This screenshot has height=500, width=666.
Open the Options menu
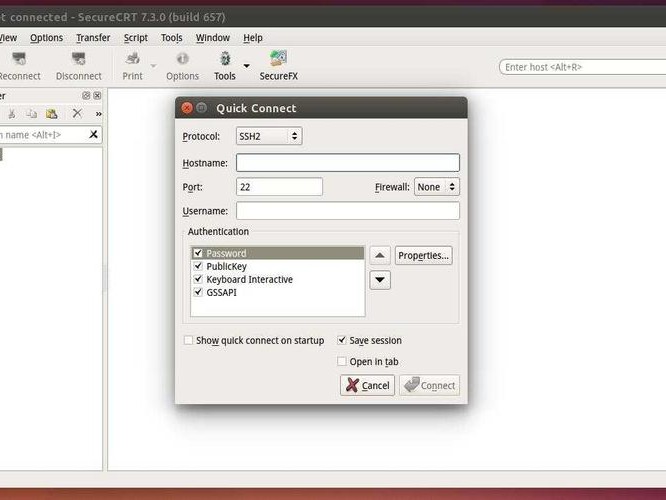46,38
